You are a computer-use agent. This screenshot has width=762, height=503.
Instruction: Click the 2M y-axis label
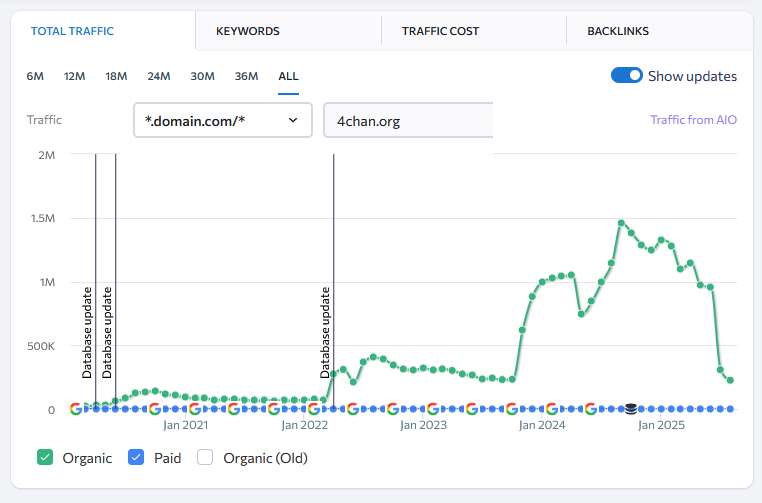[x=47, y=155]
